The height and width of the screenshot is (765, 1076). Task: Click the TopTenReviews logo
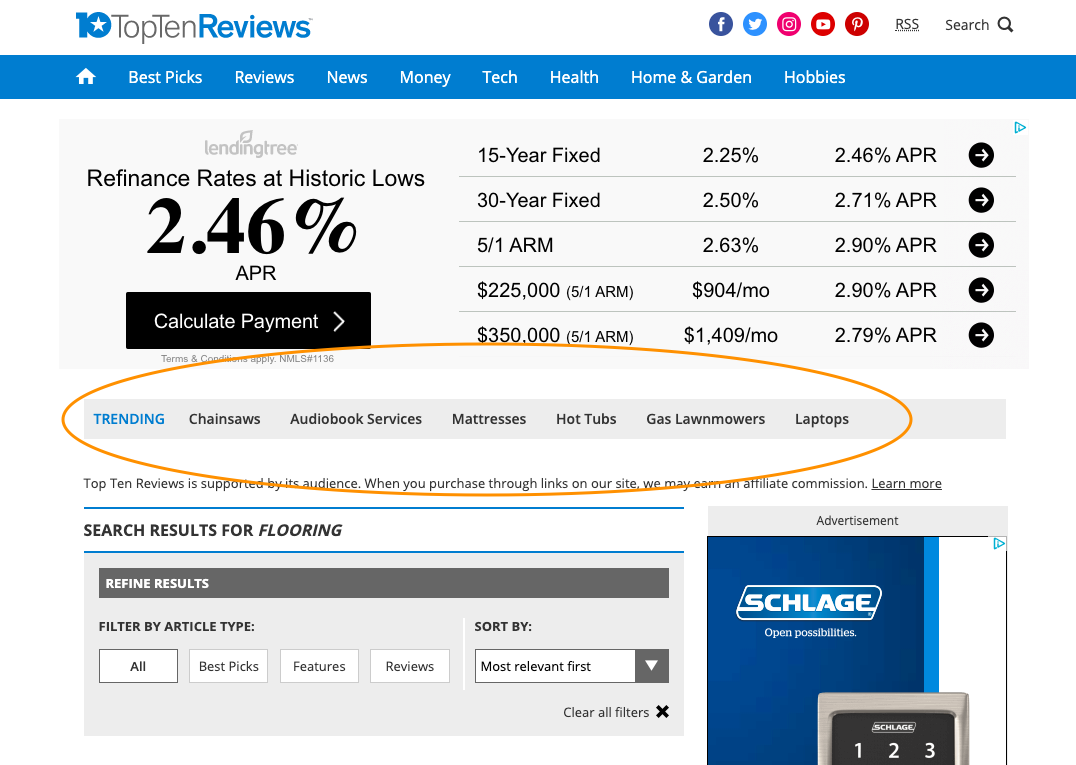[194, 26]
